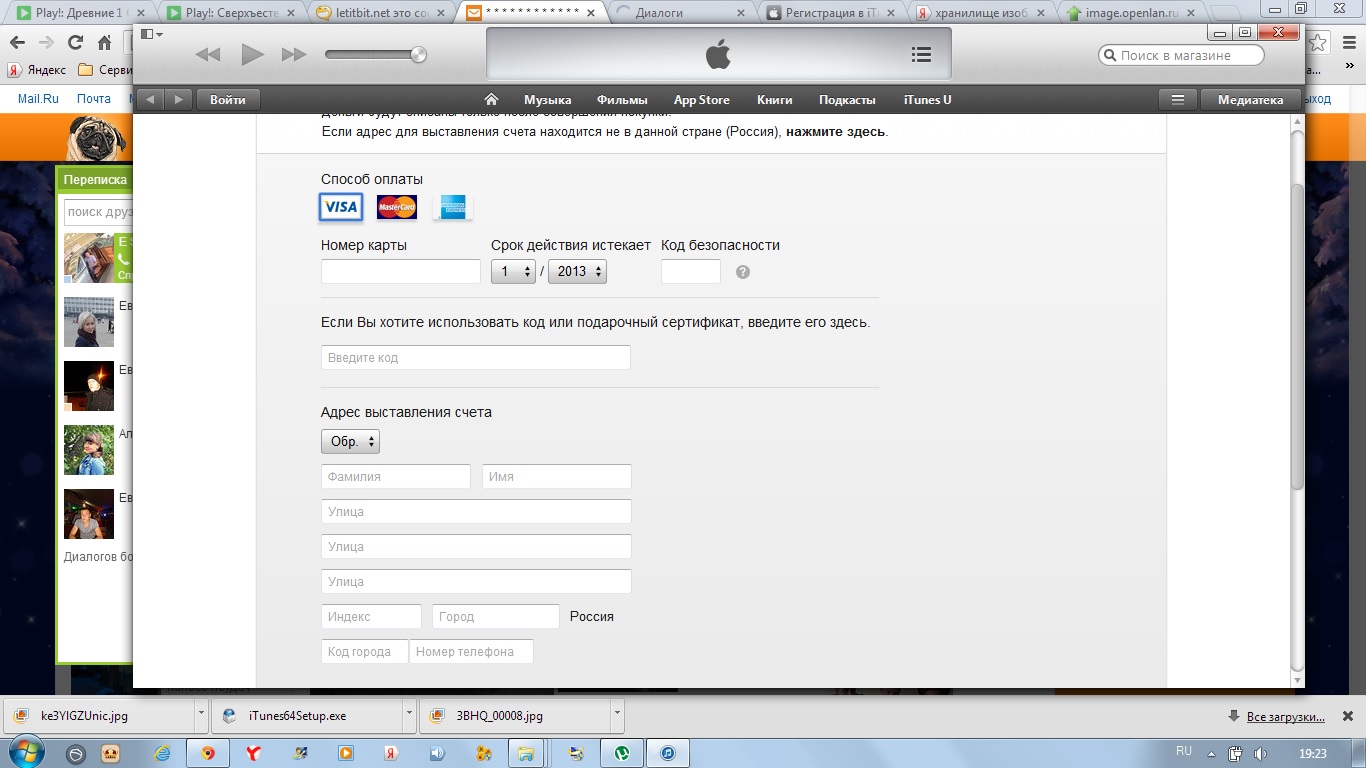Select American Express payment option
Image resolution: width=1366 pixels, height=768 pixels.
(453, 207)
